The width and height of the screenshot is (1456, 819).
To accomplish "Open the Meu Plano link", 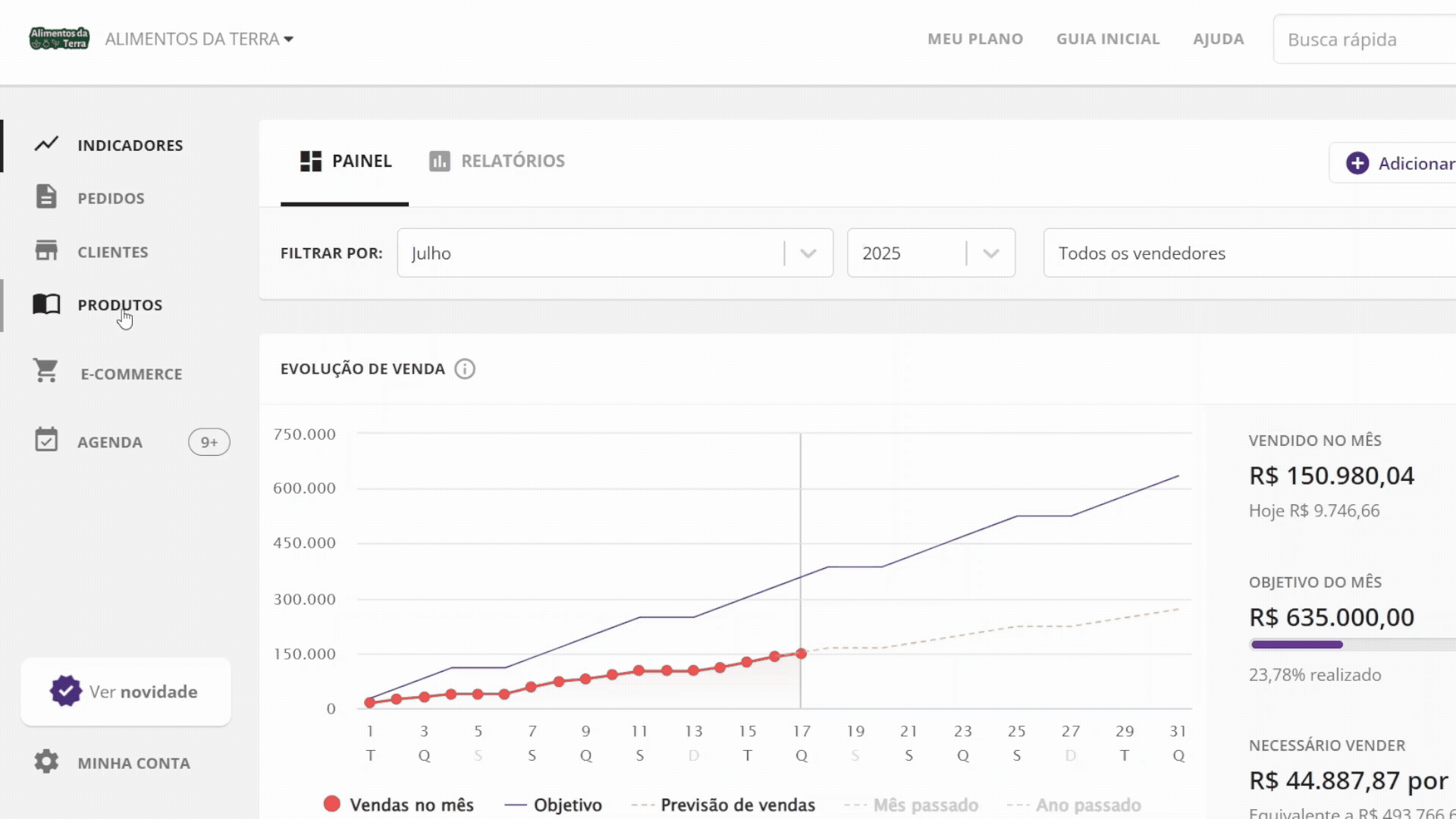I will pyautogui.click(x=975, y=39).
